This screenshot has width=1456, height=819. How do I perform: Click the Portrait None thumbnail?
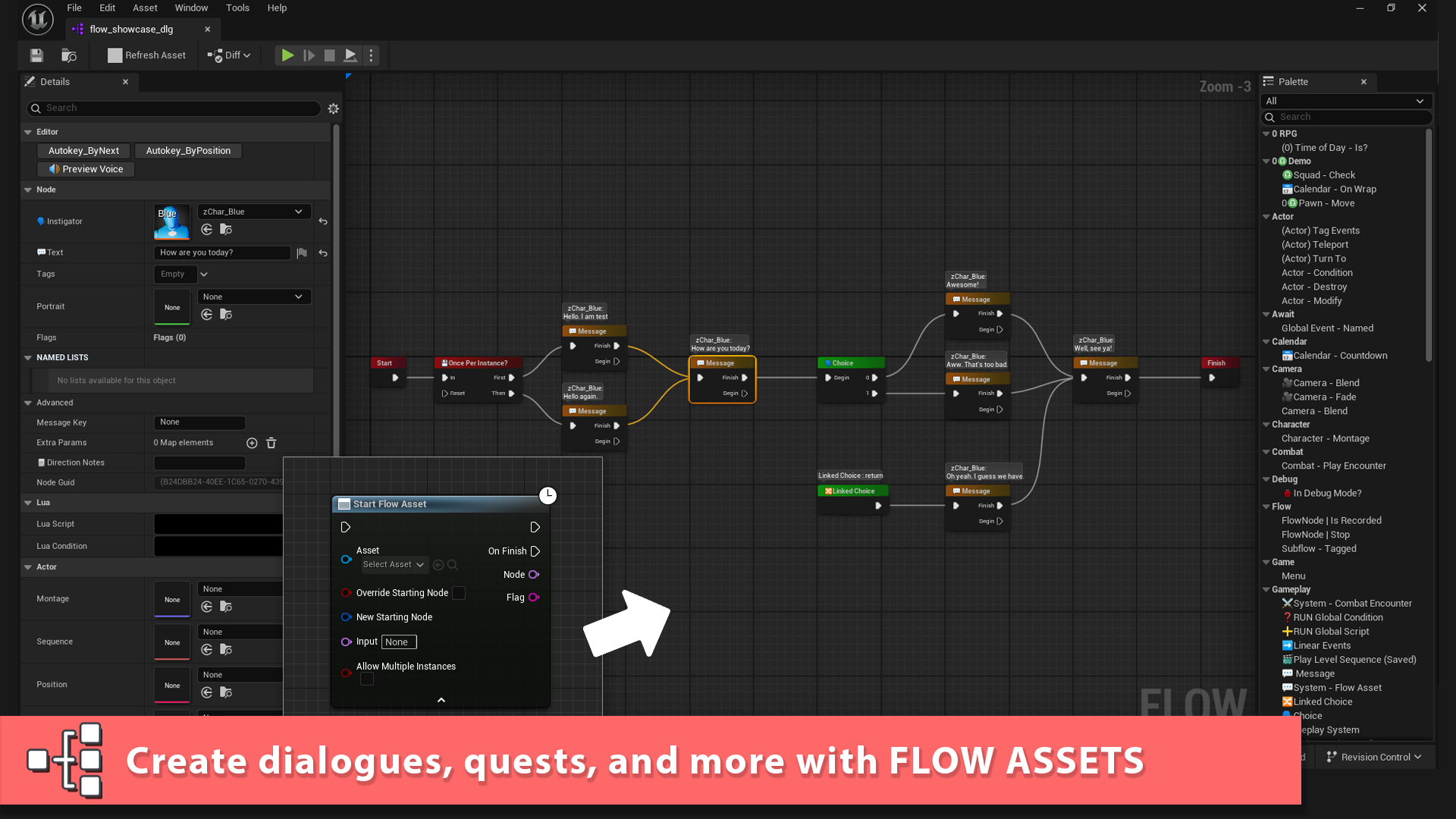[x=172, y=306]
